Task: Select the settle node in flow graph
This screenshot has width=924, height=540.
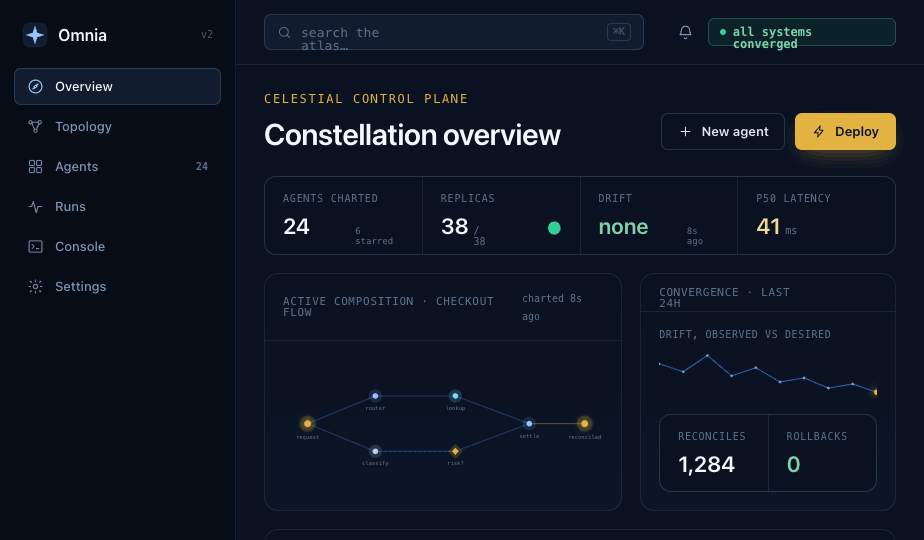Action: [x=529, y=423]
